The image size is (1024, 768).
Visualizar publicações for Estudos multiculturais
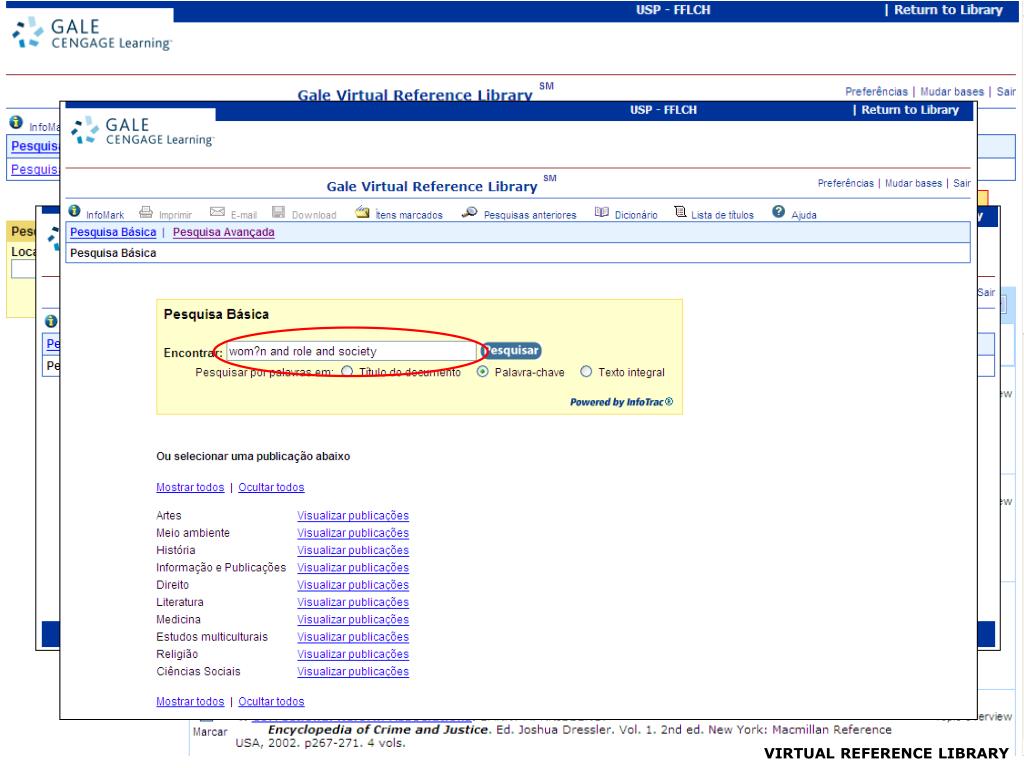click(353, 637)
